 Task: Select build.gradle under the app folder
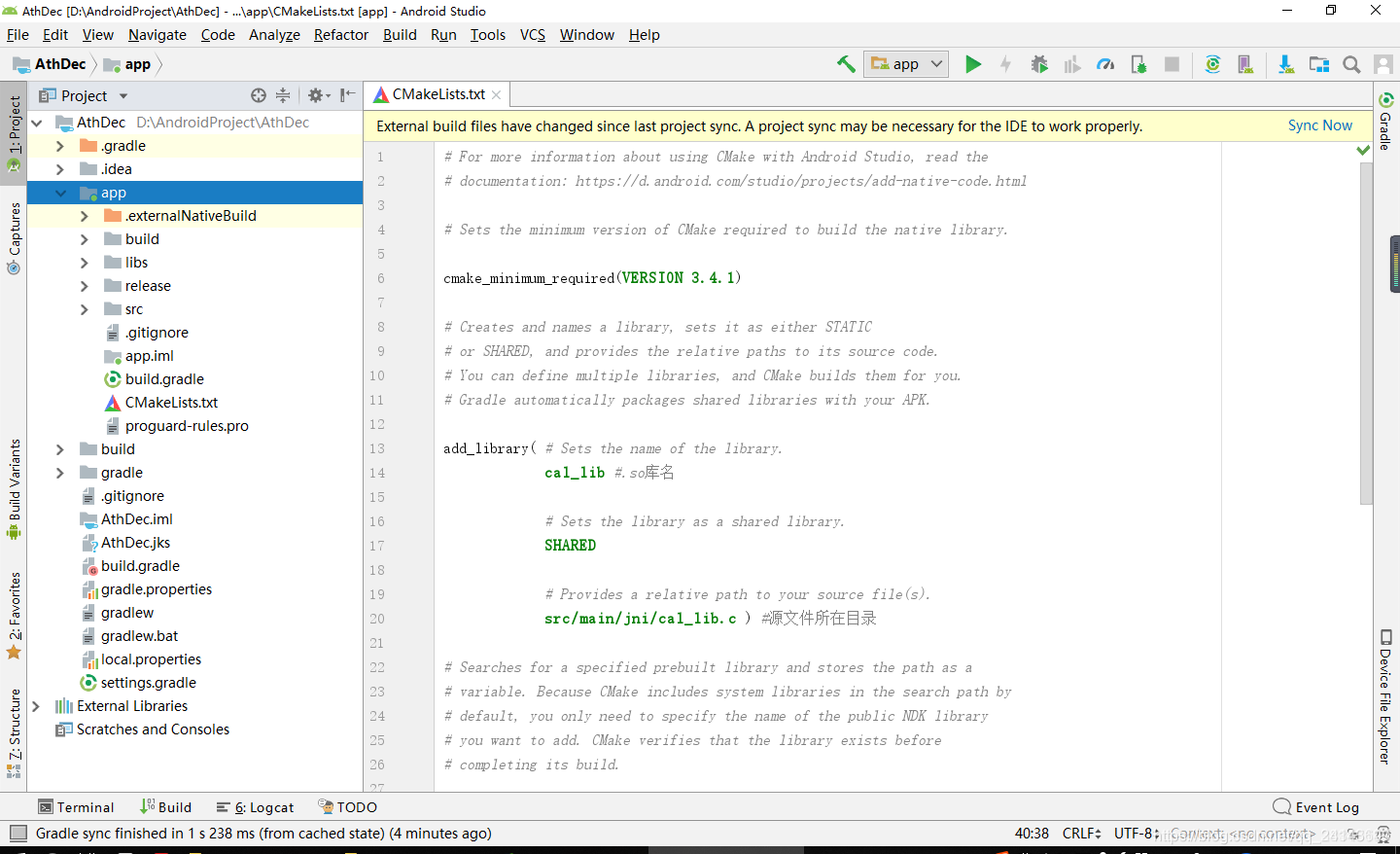pos(164,379)
